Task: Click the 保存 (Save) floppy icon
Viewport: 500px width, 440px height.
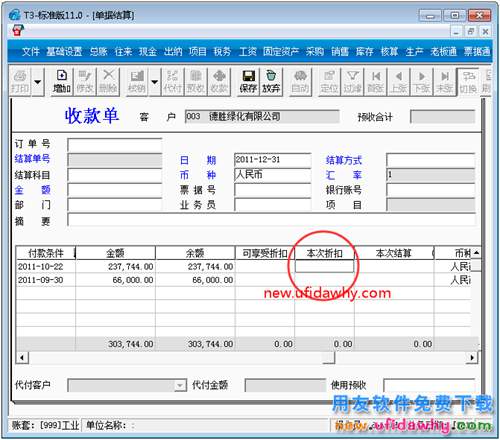Action: [248, 82]
